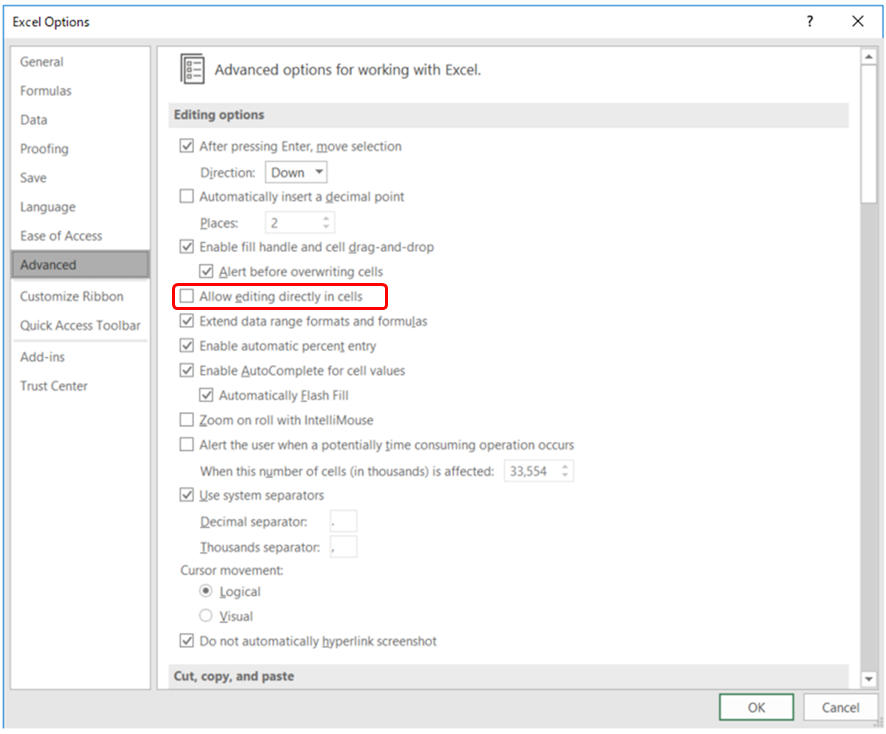Close the Excel Options dialog

[858, 21]
